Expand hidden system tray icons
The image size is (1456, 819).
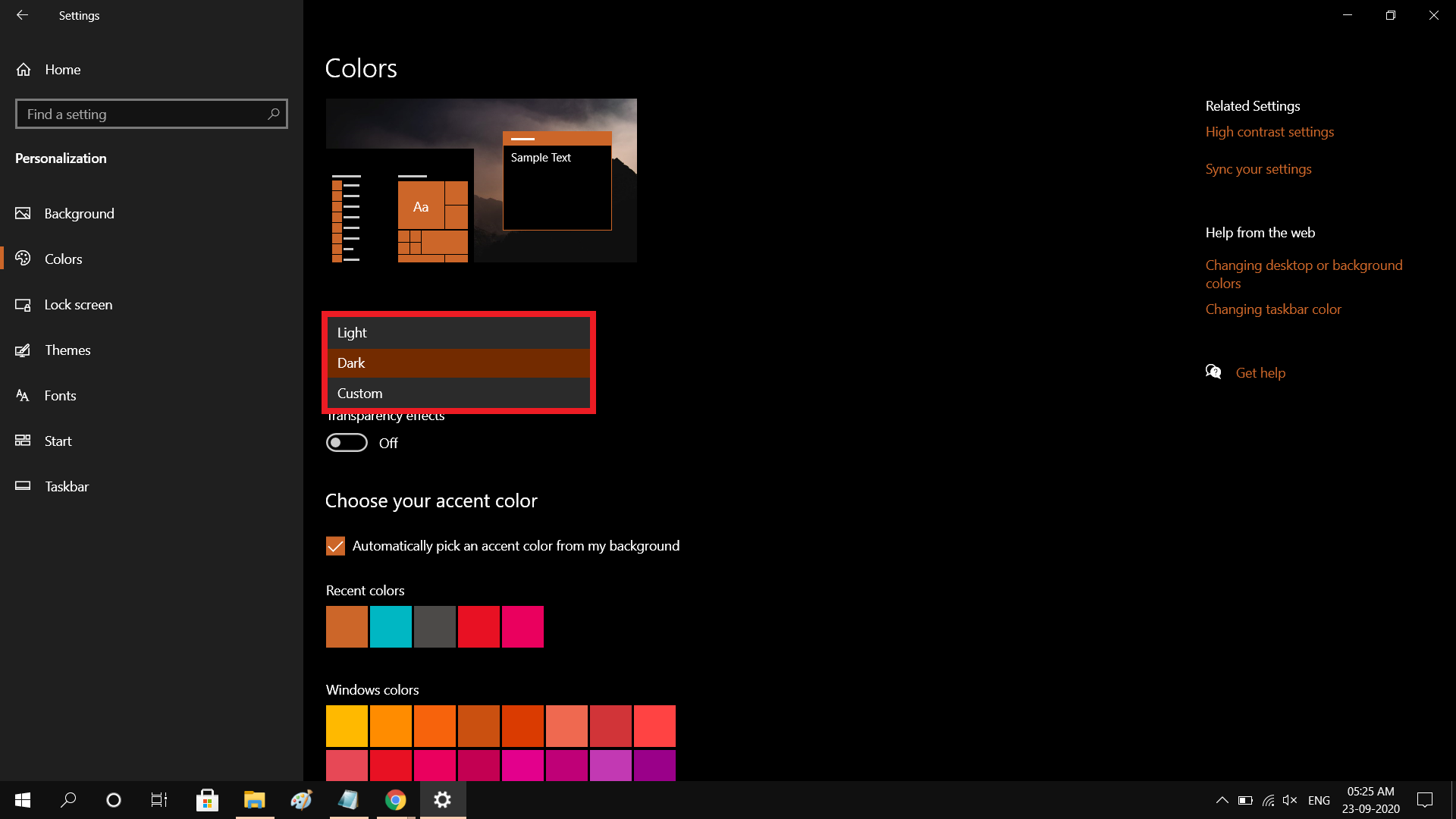[x=1222, y=800]
